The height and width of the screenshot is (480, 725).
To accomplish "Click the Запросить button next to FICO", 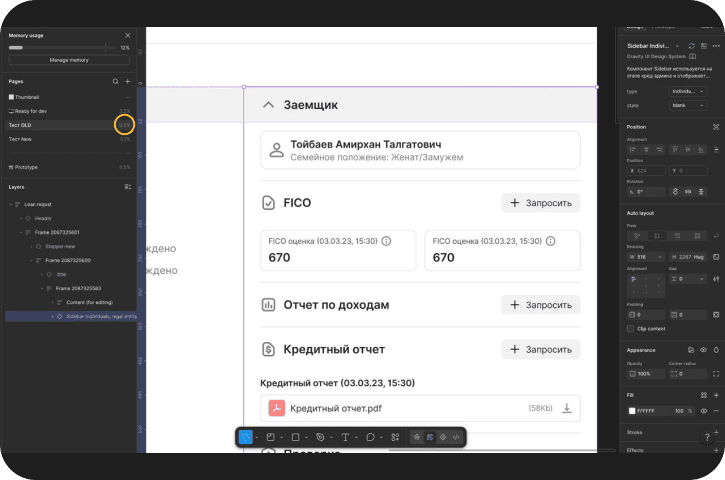I will (x=541, y=203).
